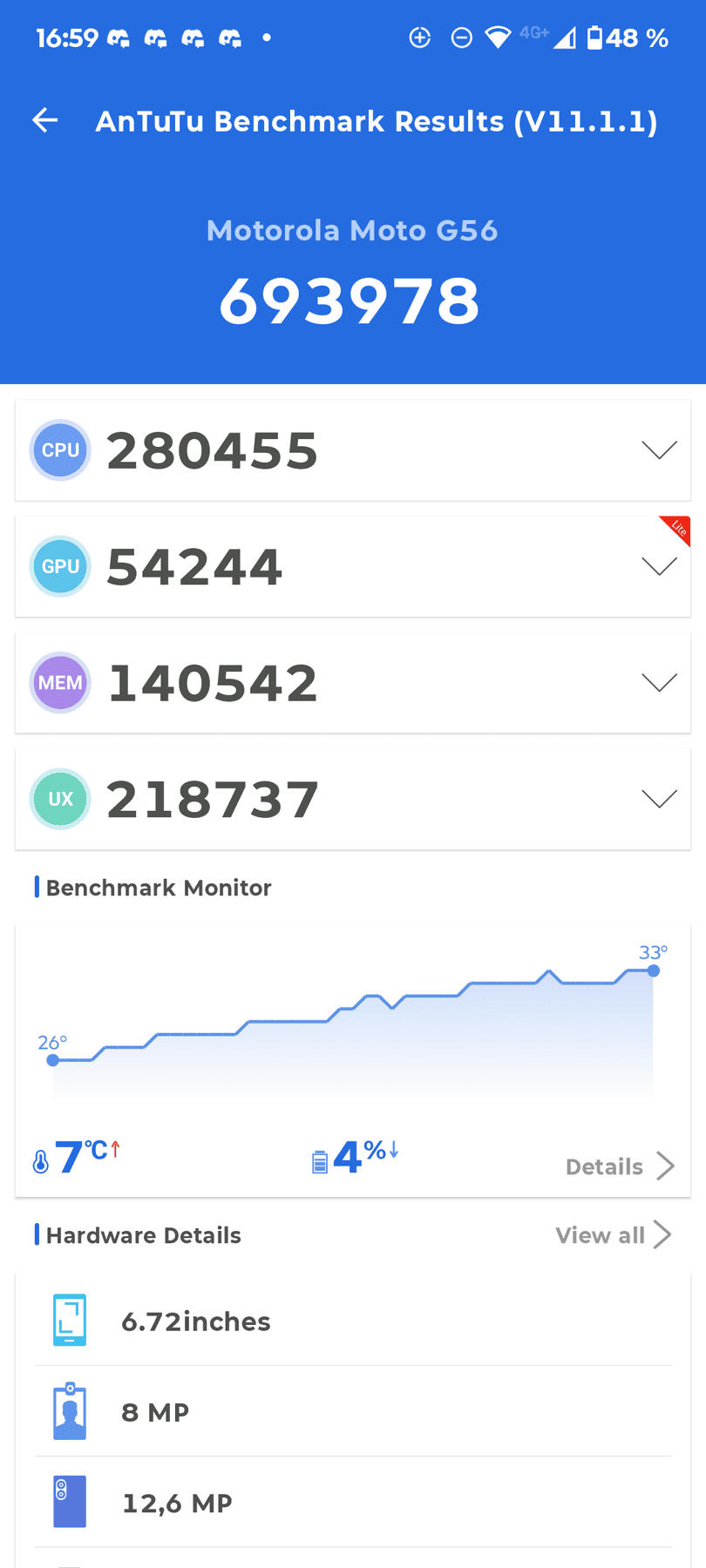Screen dimensions: 706x1568
Task: Tap the battery drain icon
Action: (320, 1161)
